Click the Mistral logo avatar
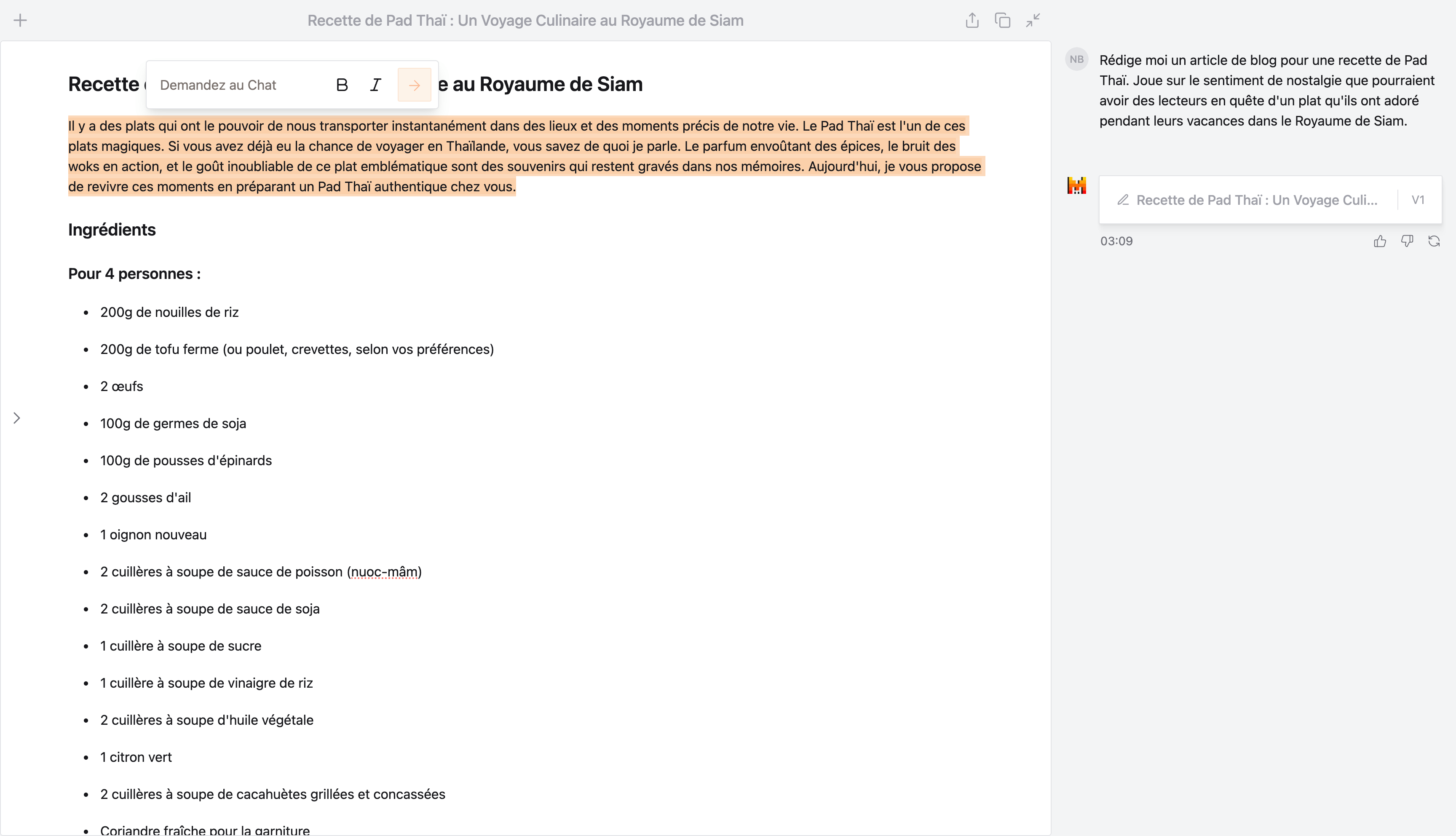The image size is (1456, 836). pos(1076,185)
